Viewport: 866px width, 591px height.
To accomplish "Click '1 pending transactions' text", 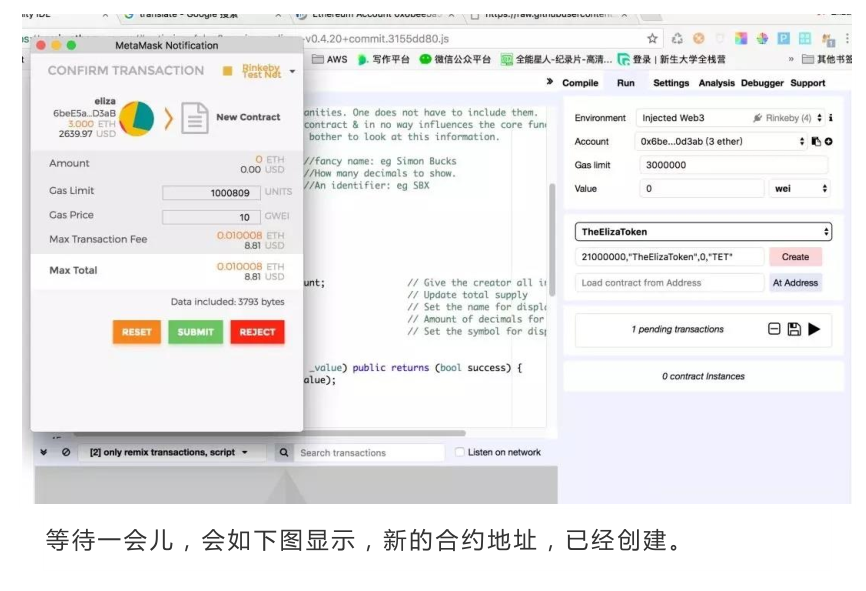I will click(677, 329).
